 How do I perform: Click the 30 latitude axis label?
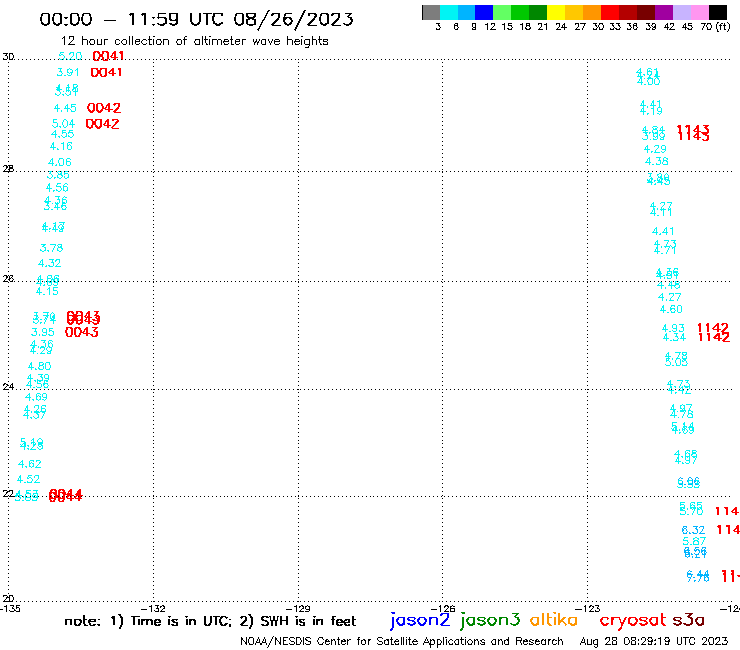[x=8, y=57]
